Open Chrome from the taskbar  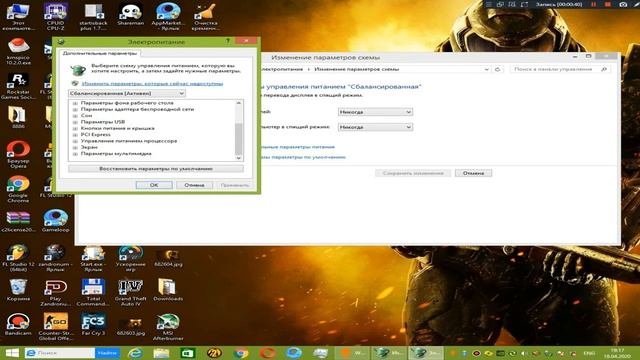coord(241,353)
